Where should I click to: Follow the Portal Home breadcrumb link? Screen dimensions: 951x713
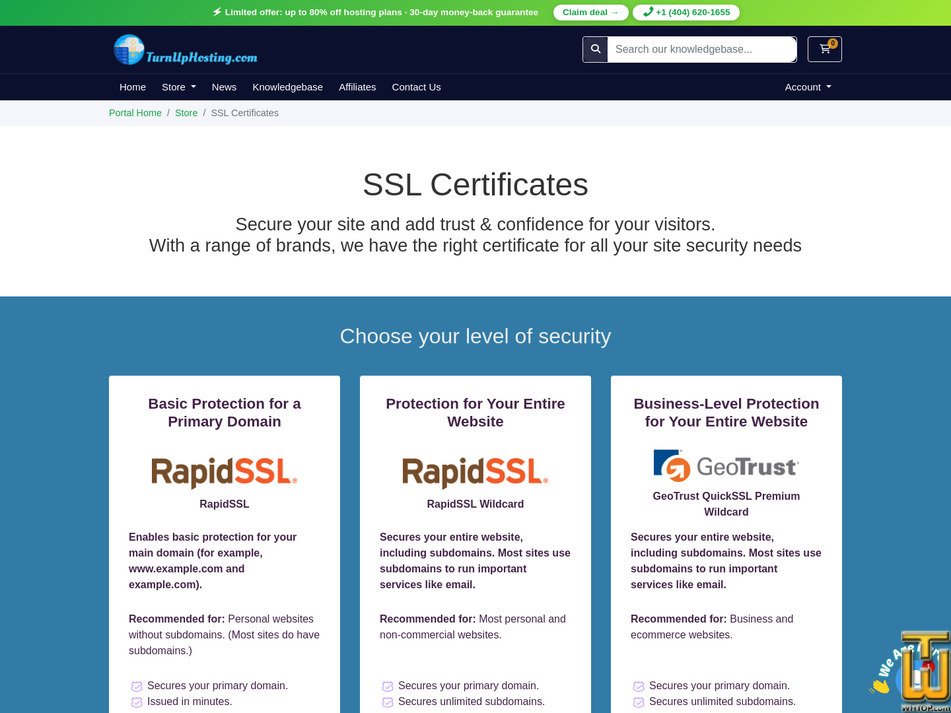135,113
